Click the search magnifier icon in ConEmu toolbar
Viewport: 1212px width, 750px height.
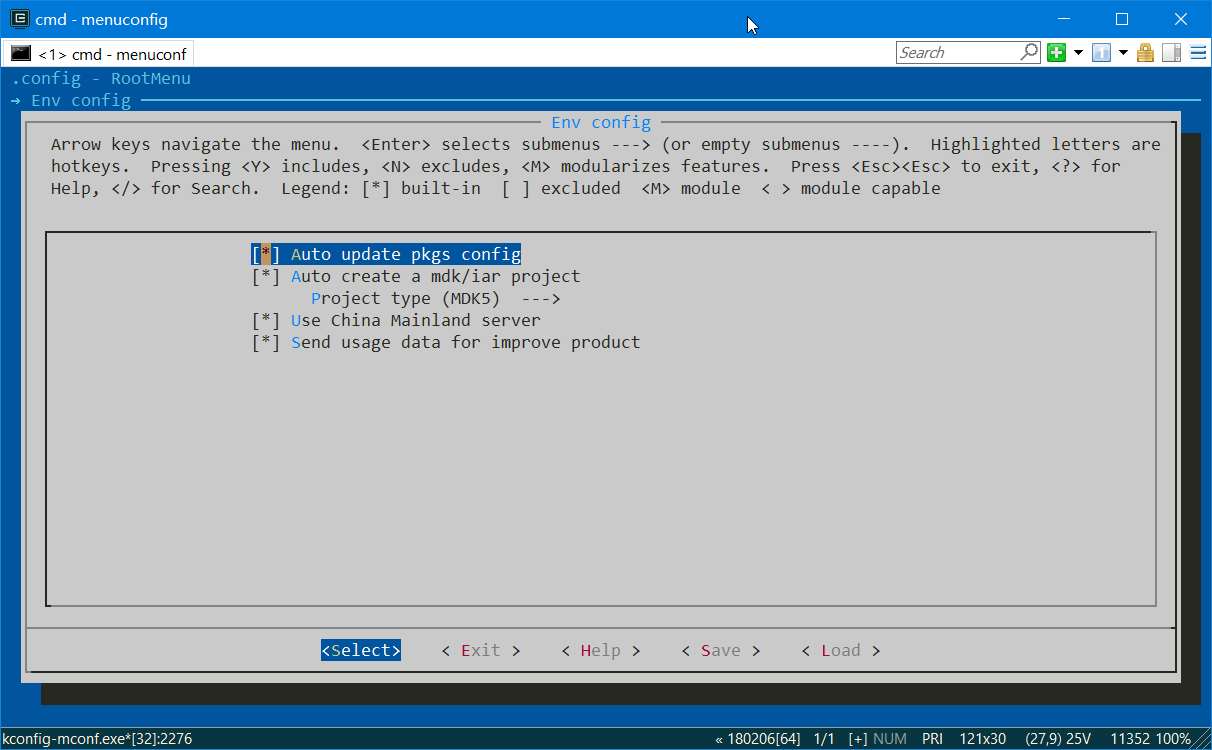click(1029, 51)
